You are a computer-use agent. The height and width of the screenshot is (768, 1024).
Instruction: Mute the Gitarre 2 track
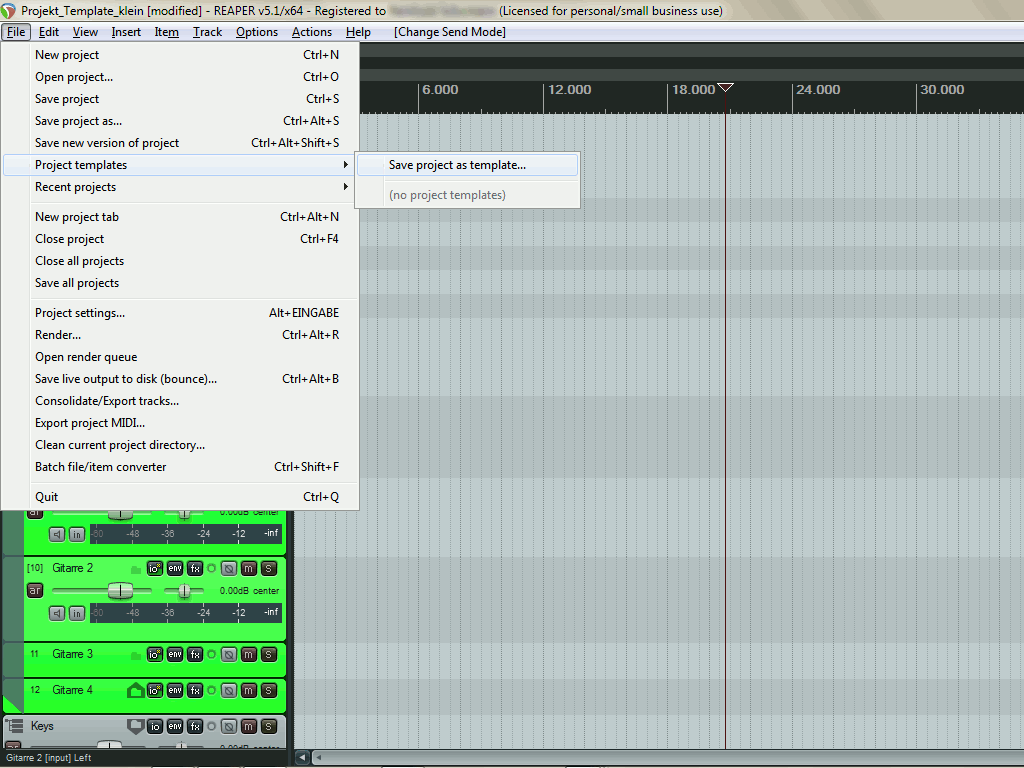tap(249, 568)
